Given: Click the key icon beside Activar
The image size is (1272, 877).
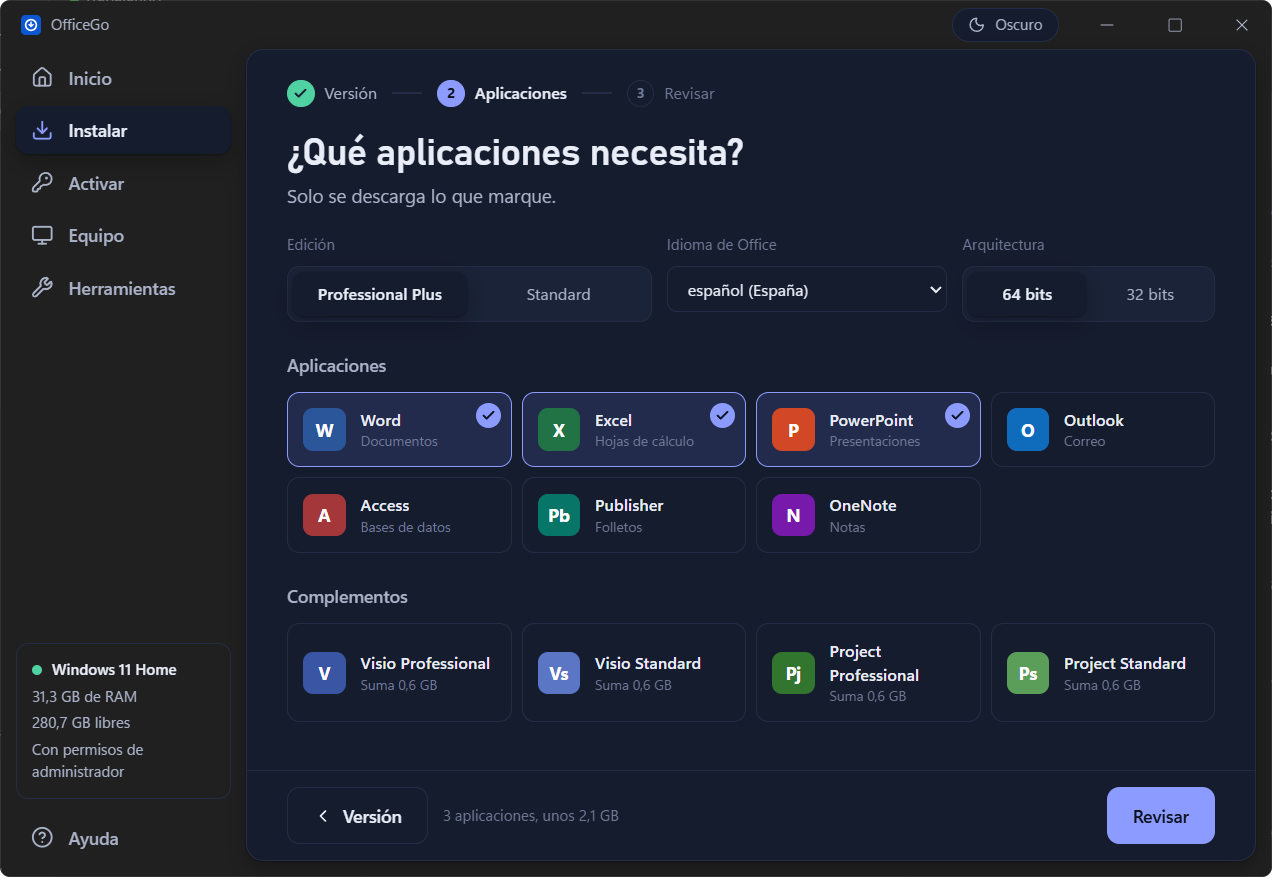Looking at the screenshot, I should (x=42, y=183).
